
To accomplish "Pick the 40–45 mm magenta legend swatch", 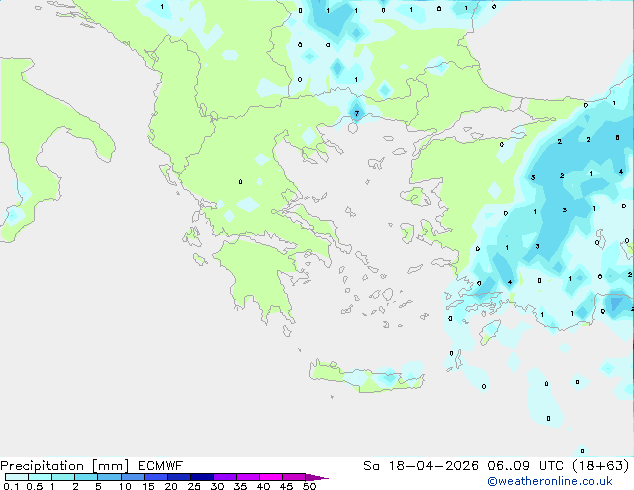I will (x=271, y=477).
